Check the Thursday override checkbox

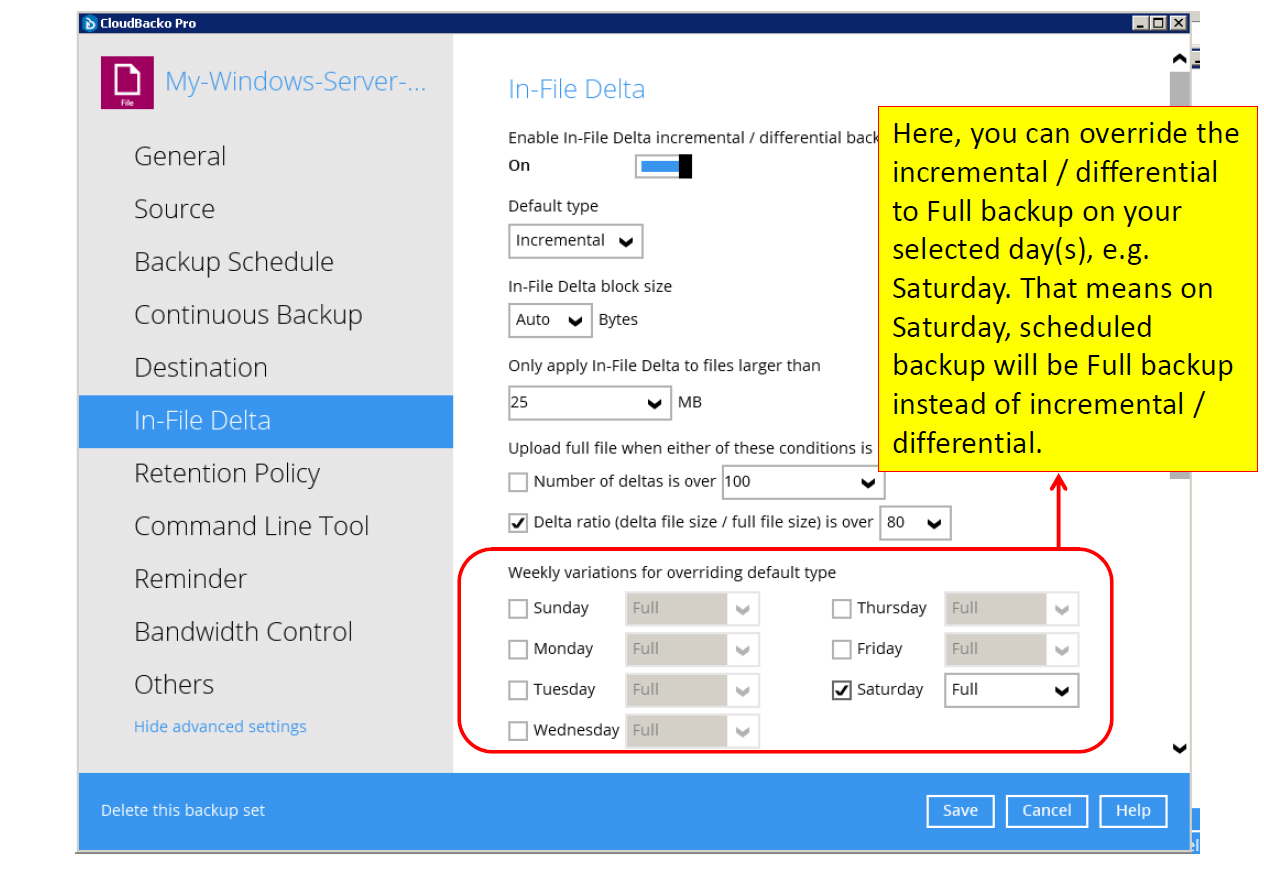(x=842, y=608)
